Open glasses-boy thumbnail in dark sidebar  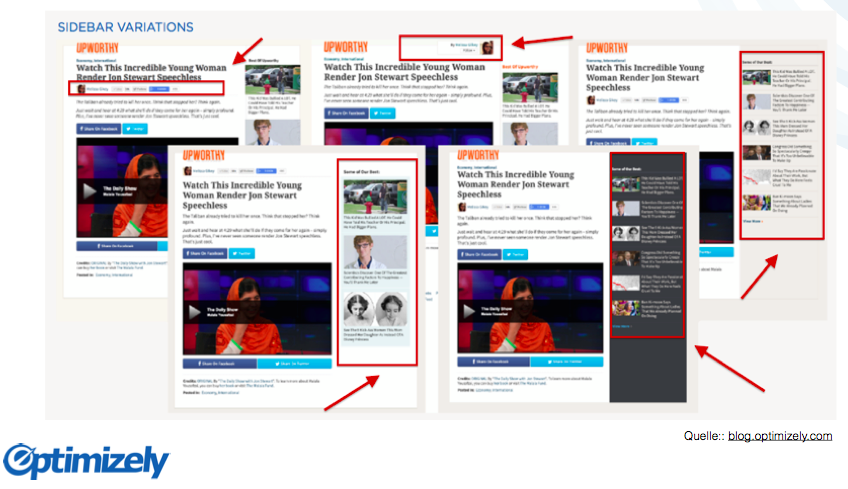[x=626, y=208]
